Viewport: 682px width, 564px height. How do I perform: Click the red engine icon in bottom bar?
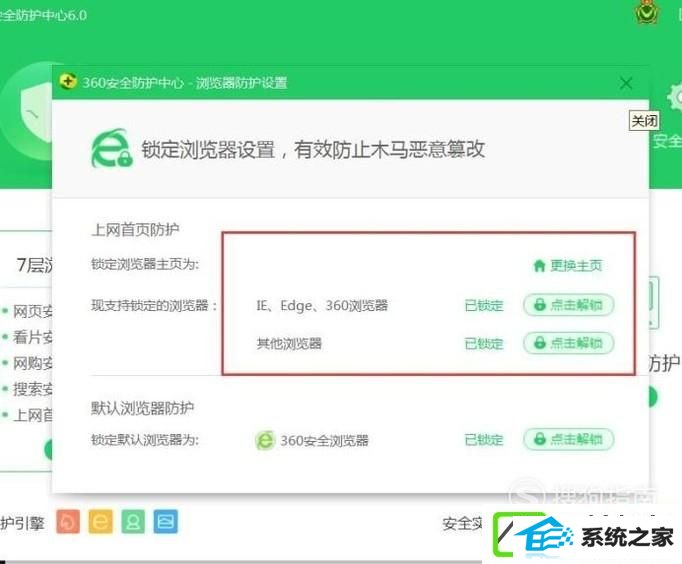68,521
